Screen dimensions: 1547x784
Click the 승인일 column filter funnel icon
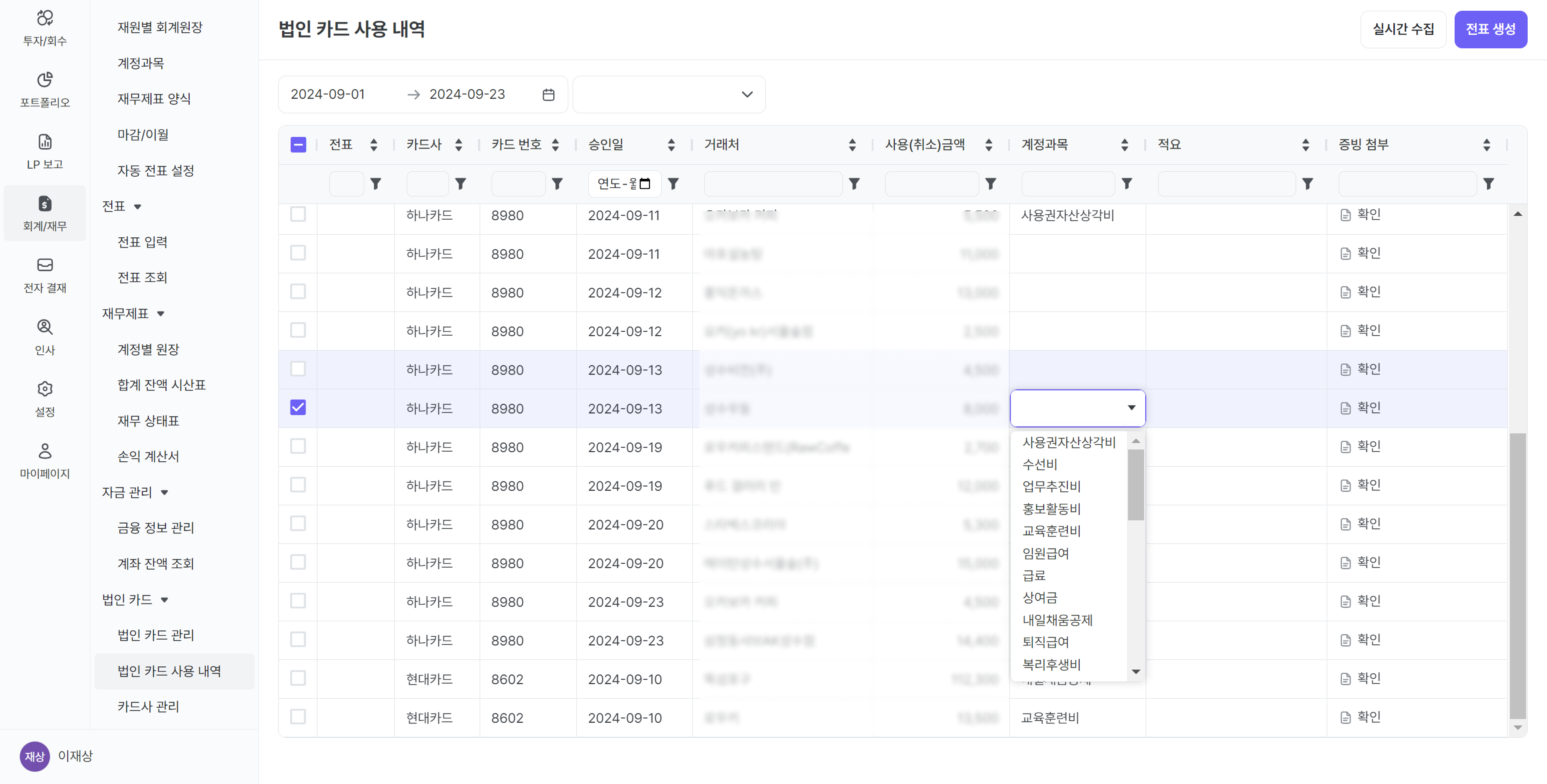click(x=674, y=184)
